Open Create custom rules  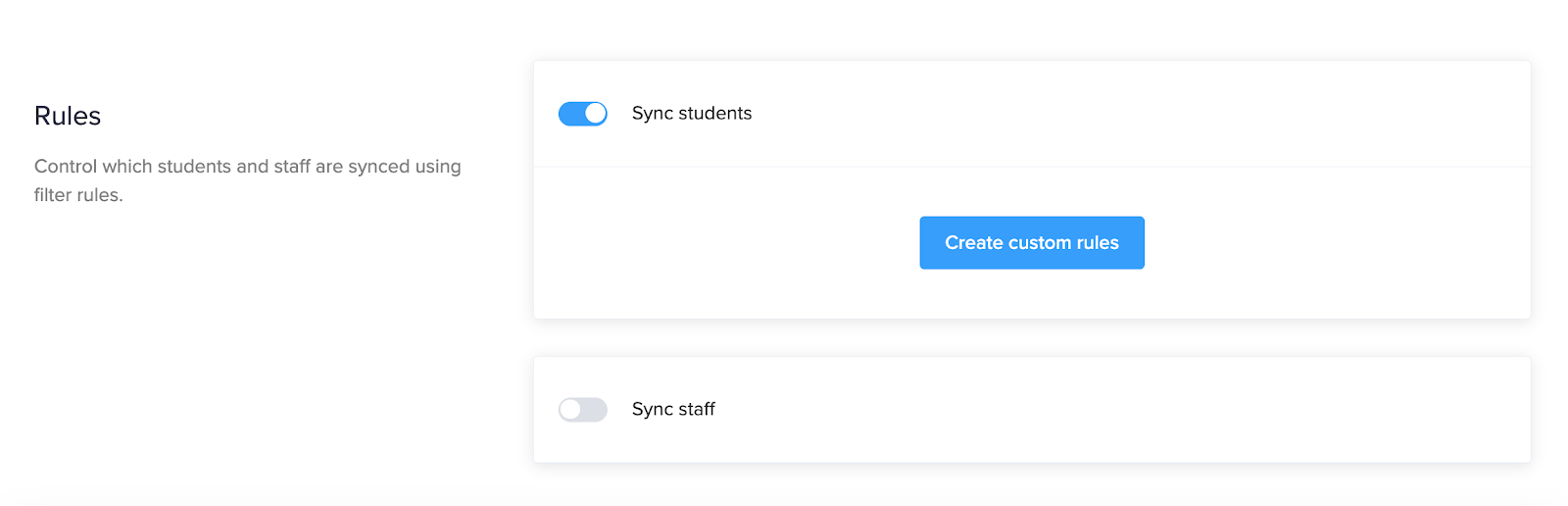(x=1032, y=243)
